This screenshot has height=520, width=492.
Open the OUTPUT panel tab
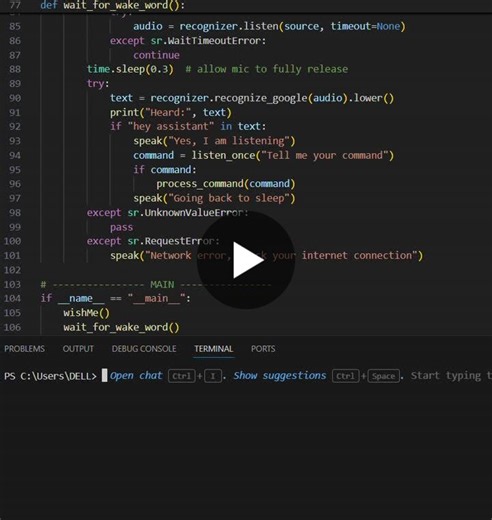pos(78,349)
